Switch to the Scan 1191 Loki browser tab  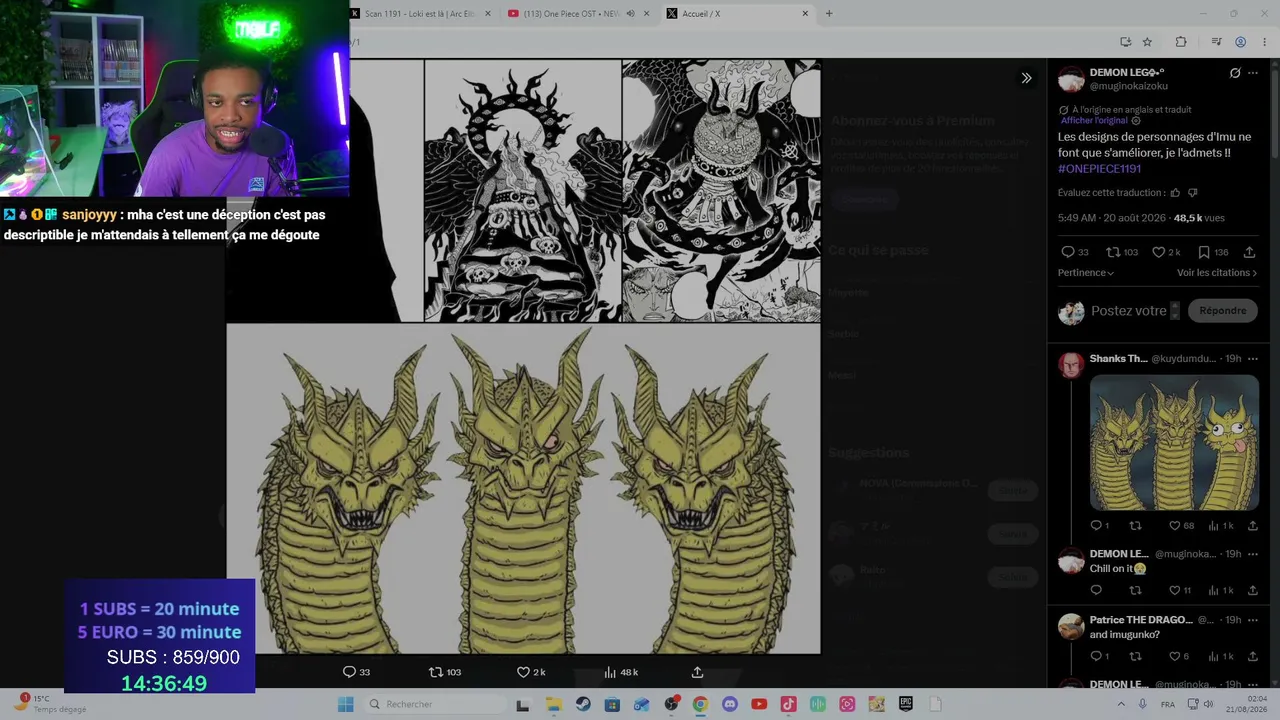coord(421,13)
